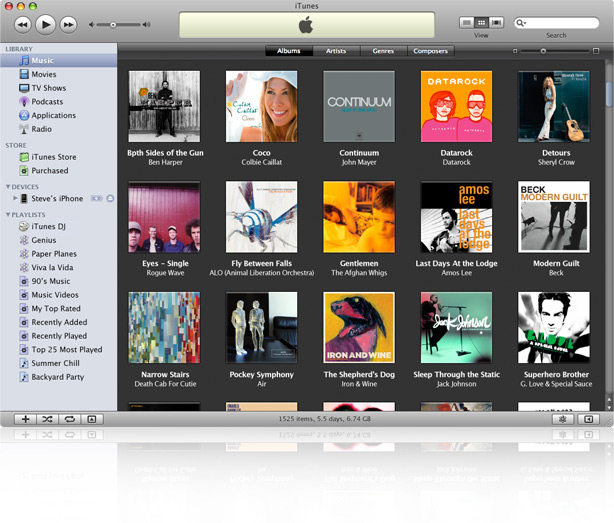Click the largest artwork size icon
This screenshot has height=523, width=614.
(x=596, y=51)
